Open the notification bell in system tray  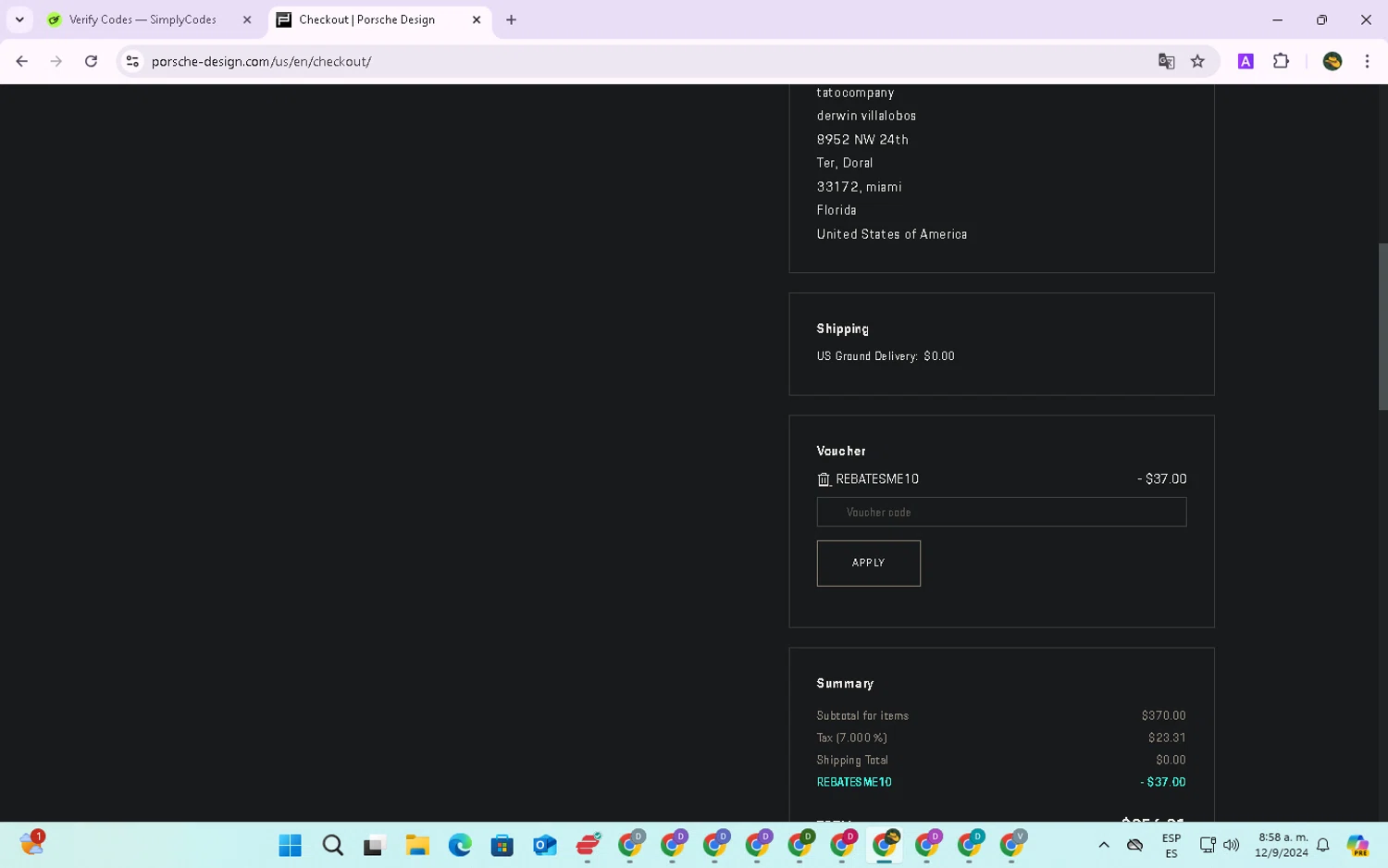[x=1323, y=845]
